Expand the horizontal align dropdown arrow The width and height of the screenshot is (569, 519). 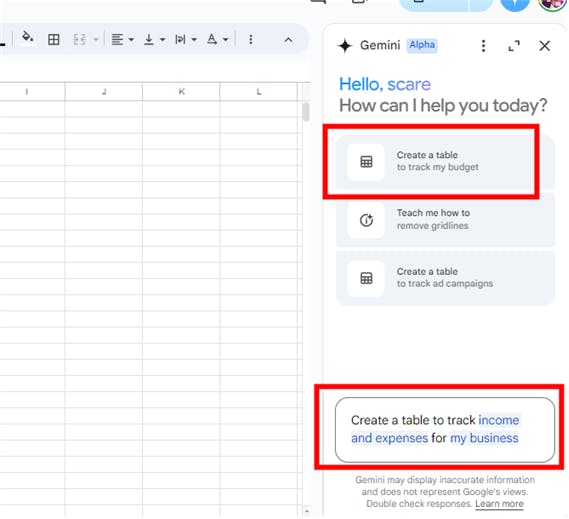click(131, 40)
